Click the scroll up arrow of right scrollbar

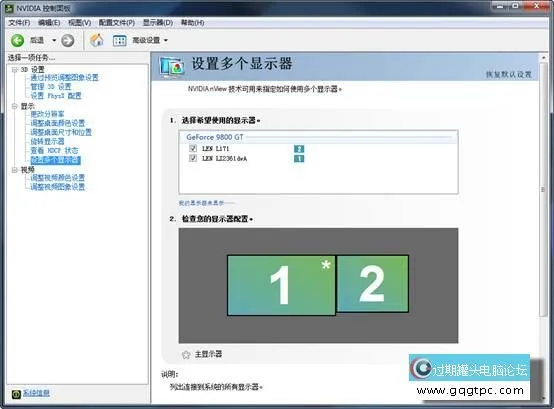coord(543,57)
